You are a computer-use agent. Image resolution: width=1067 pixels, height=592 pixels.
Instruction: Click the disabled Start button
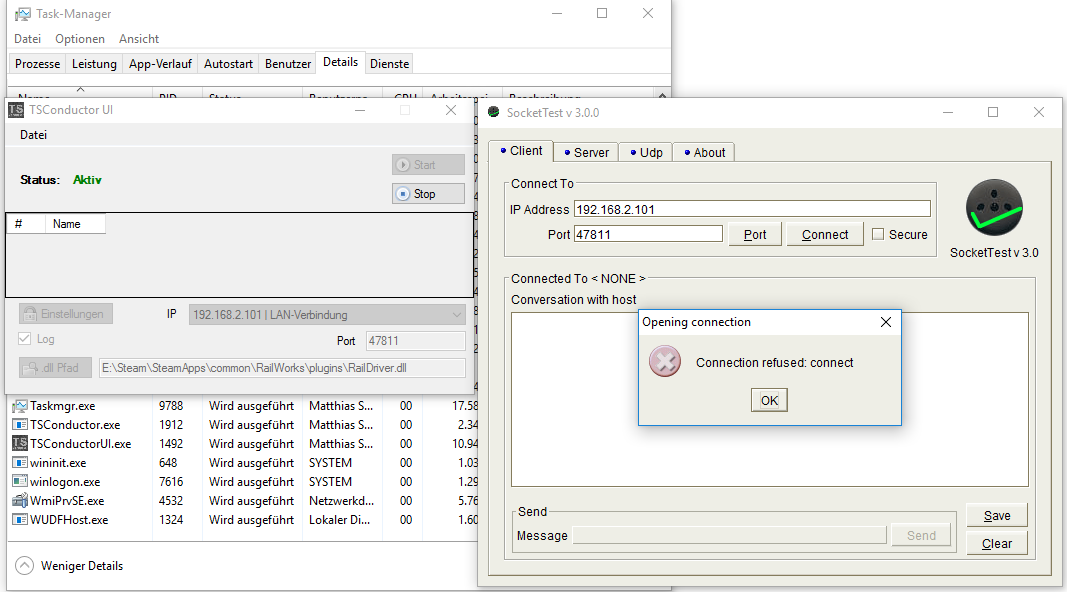point(428,165)
